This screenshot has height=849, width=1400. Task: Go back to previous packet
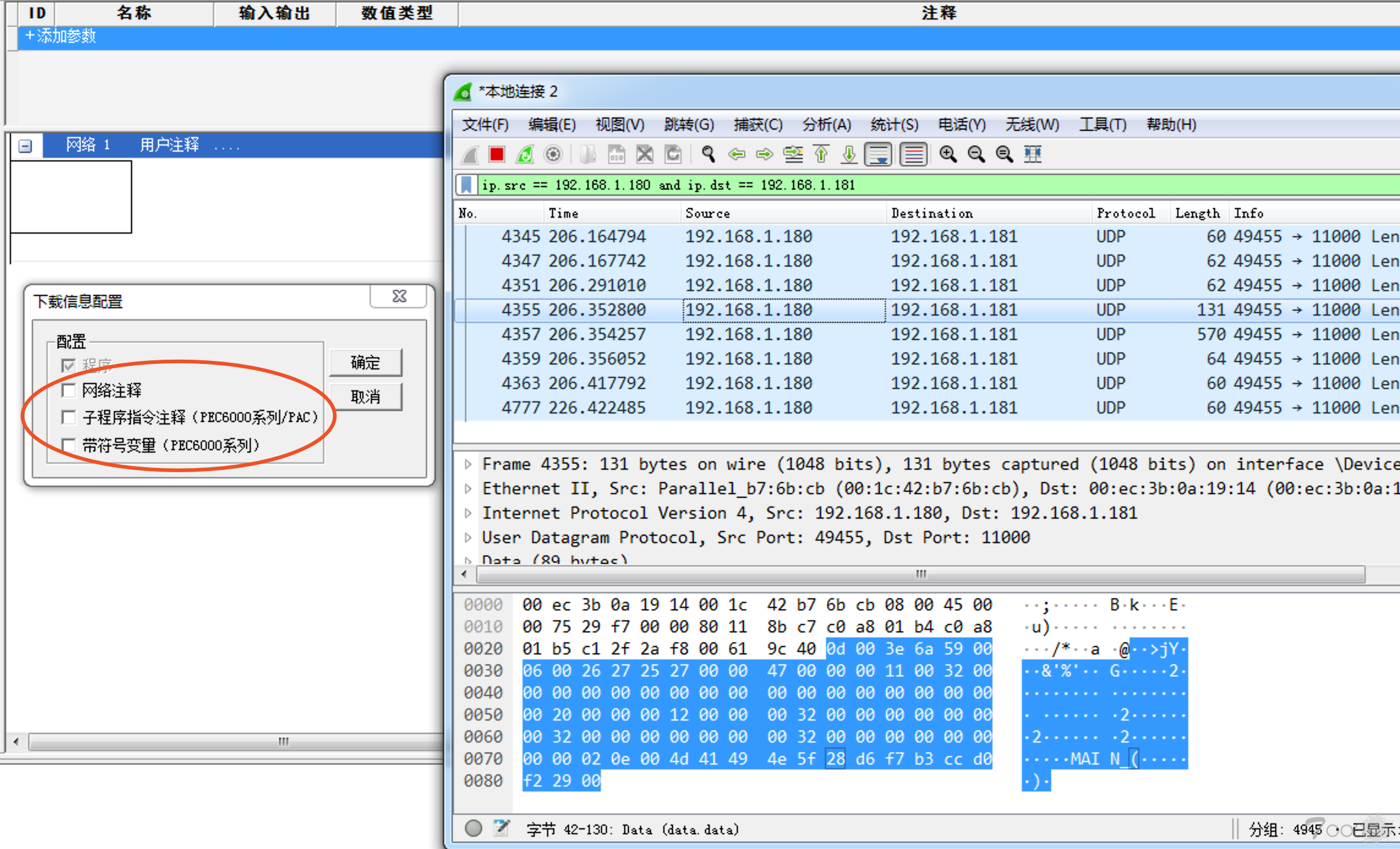(x=737, y=155)
